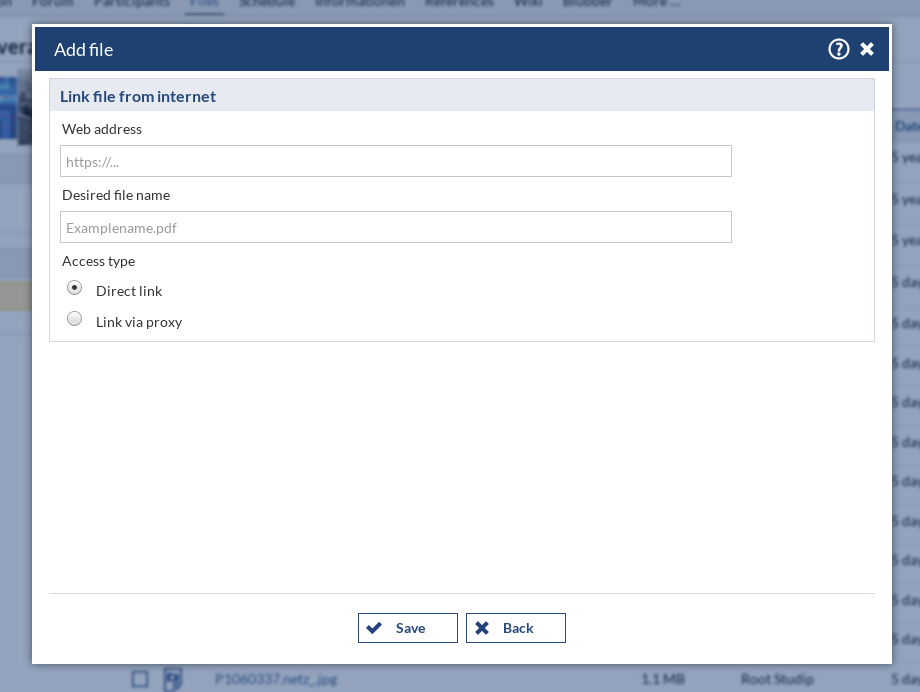Select the Direct link radio button

pos(75,288)
